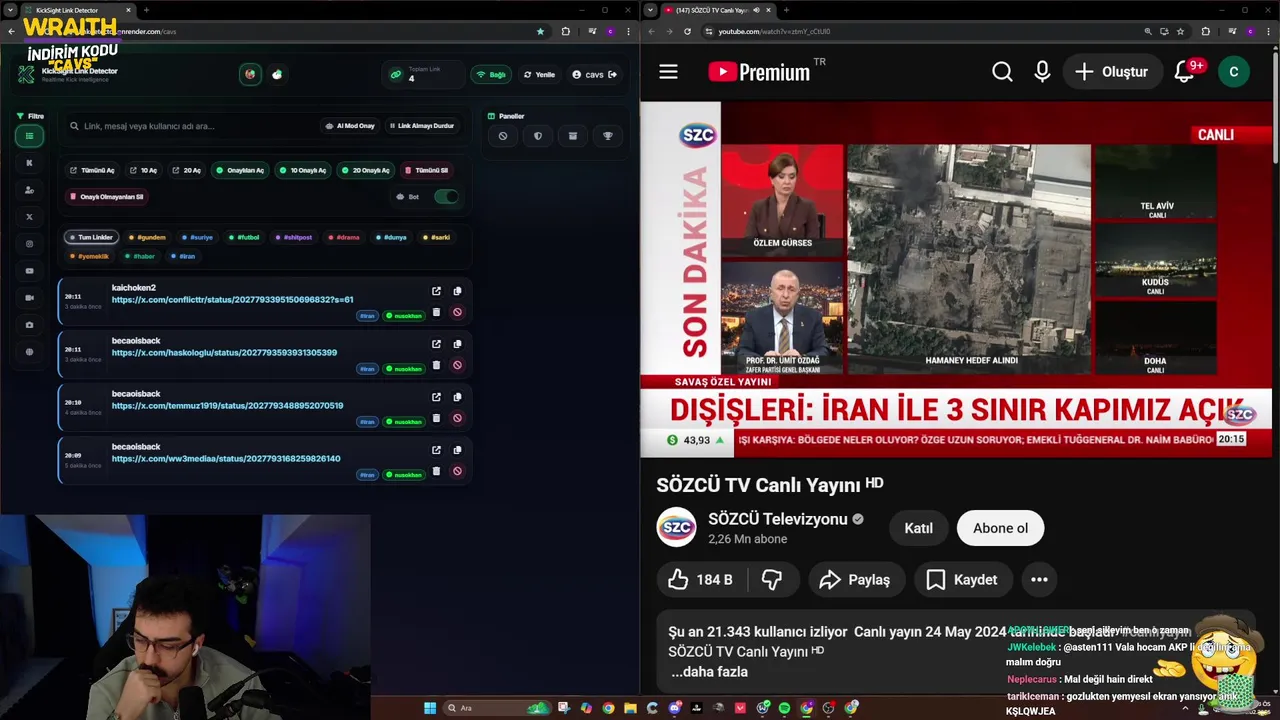Open tab search dropdown in YouTube Chrome window
Viewport: 1280px width, 720px height.
(x=651, y=10)
